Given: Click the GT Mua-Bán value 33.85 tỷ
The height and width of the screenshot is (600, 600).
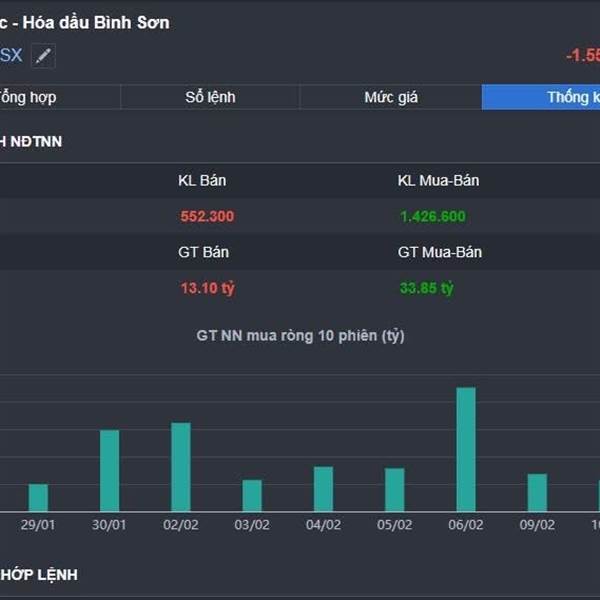Looking at the screenshot, I should (x=426, y=288).
